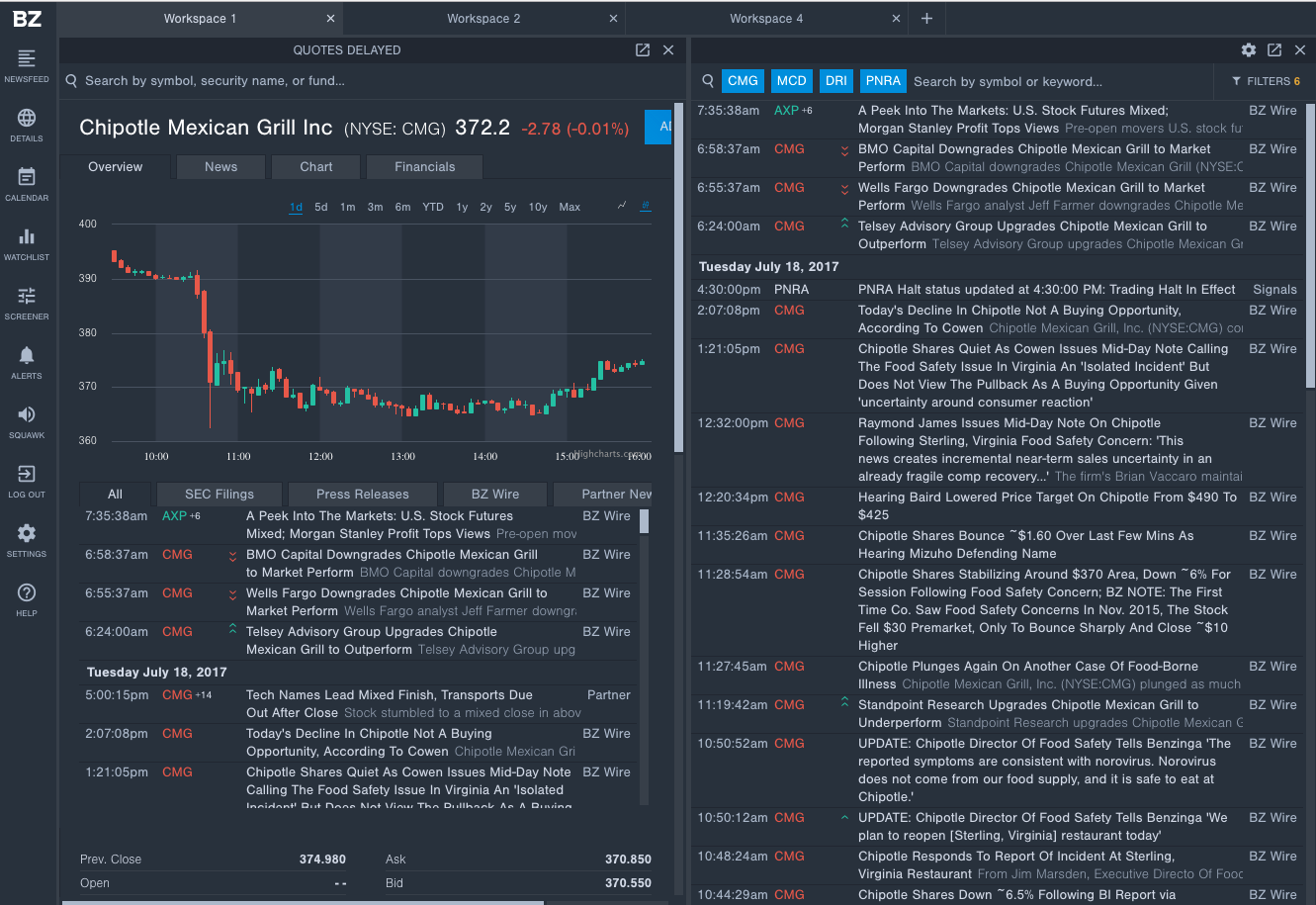Viewport: 1316px width, 905px height.
Task: Select the Overview tab
Action: click(x=116, y=167)
